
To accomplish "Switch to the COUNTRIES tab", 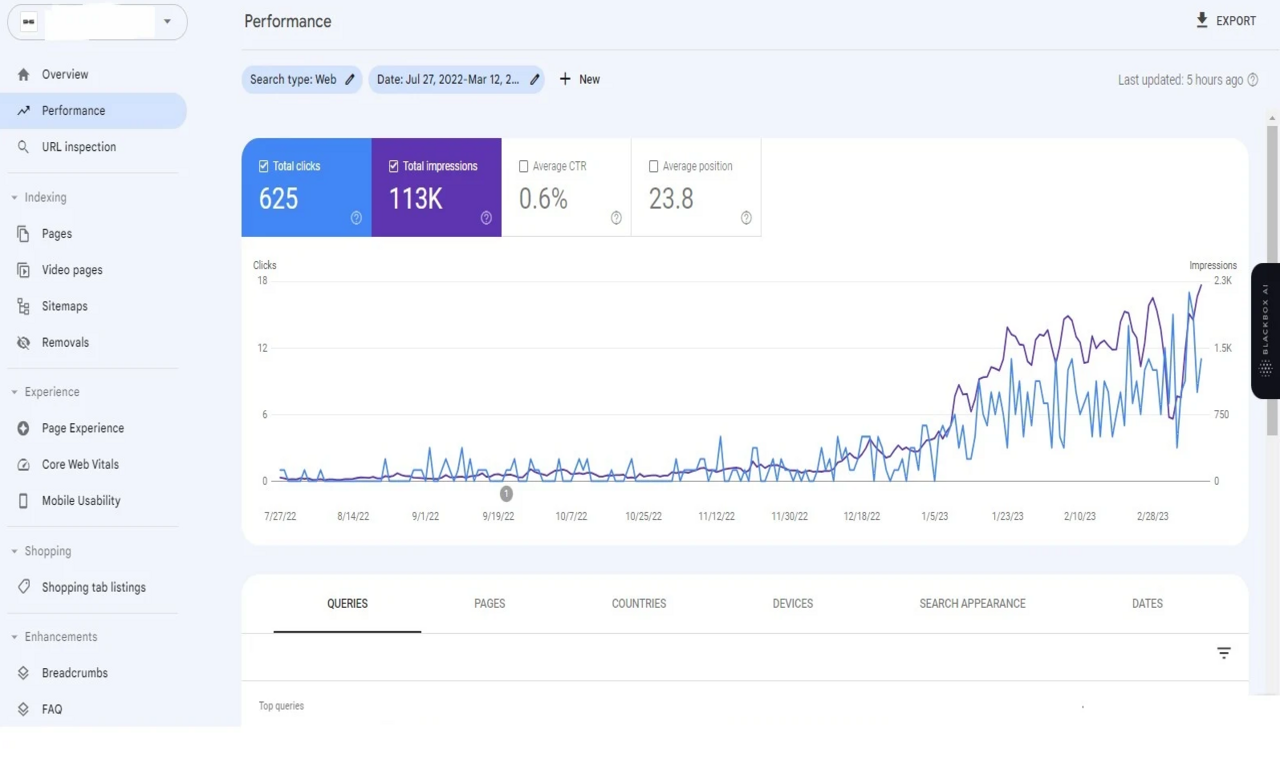I will (x=638, y=603).
